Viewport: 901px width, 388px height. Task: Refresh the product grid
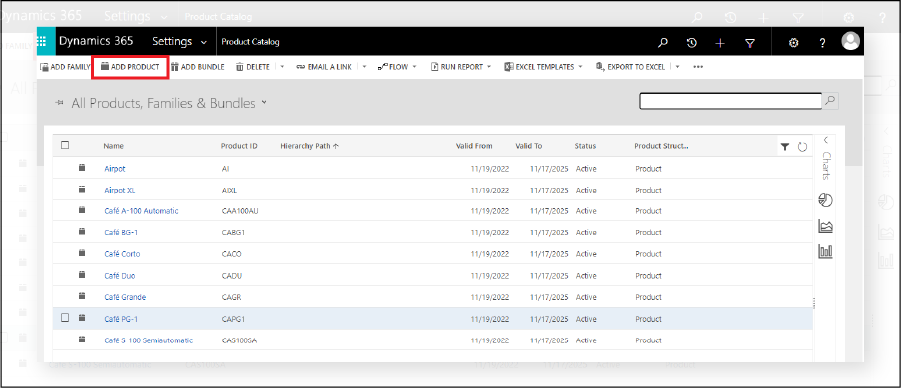pos(802,147)
